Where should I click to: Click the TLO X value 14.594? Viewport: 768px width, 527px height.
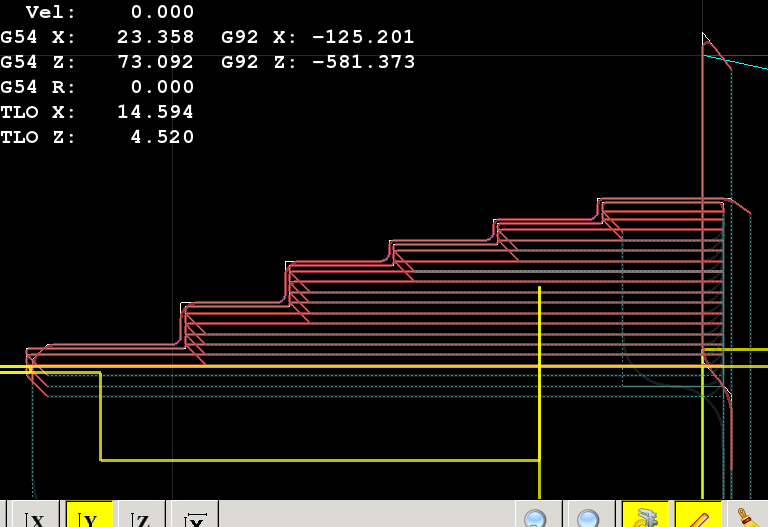coord(155,112)
